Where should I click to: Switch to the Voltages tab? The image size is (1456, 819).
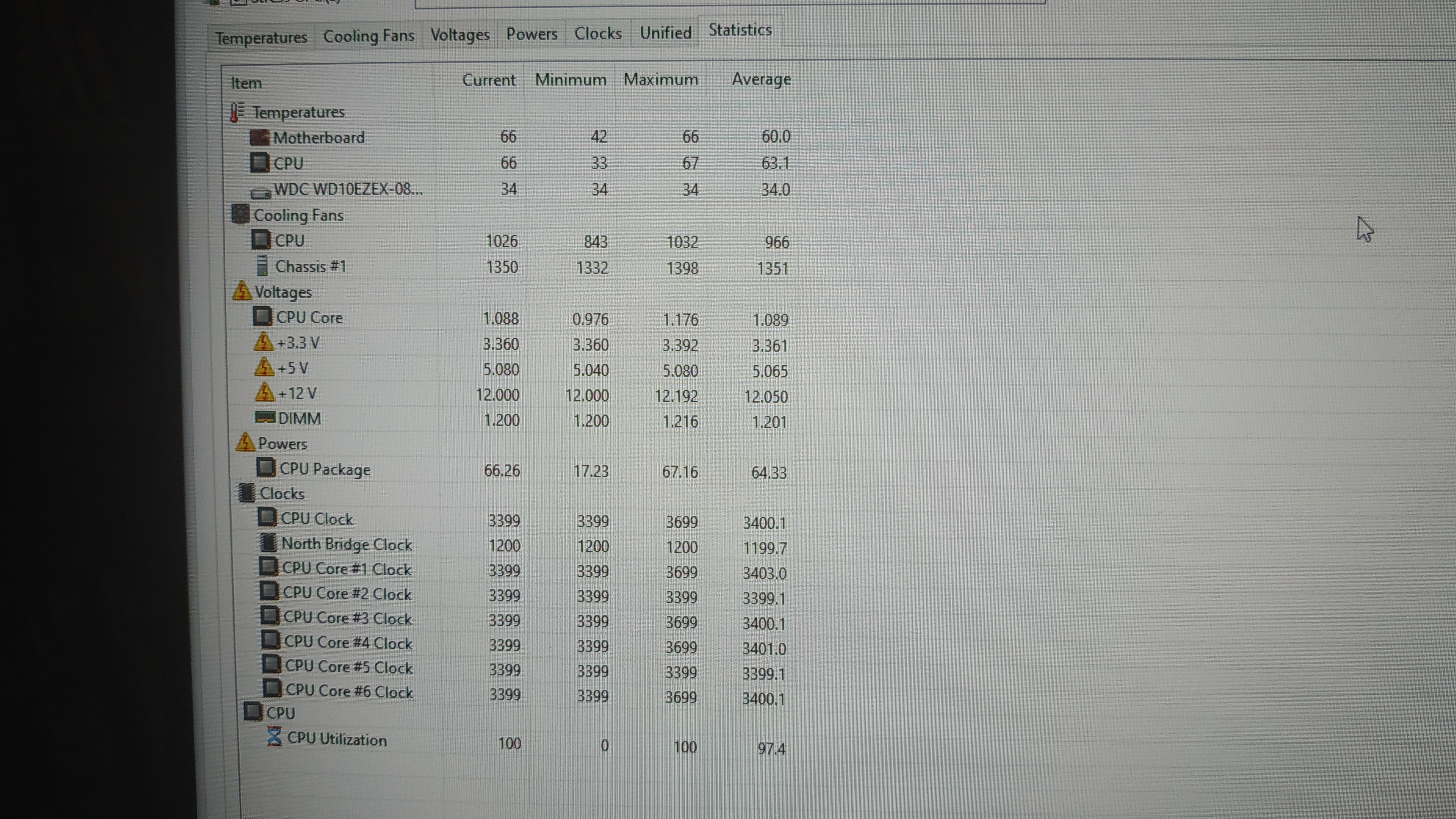pyautogui.click(x=459, y=35)
